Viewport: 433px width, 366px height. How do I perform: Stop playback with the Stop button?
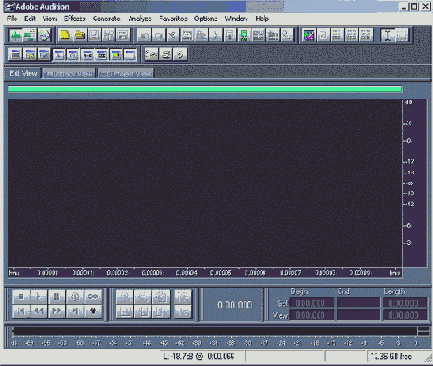coord(21,296)
